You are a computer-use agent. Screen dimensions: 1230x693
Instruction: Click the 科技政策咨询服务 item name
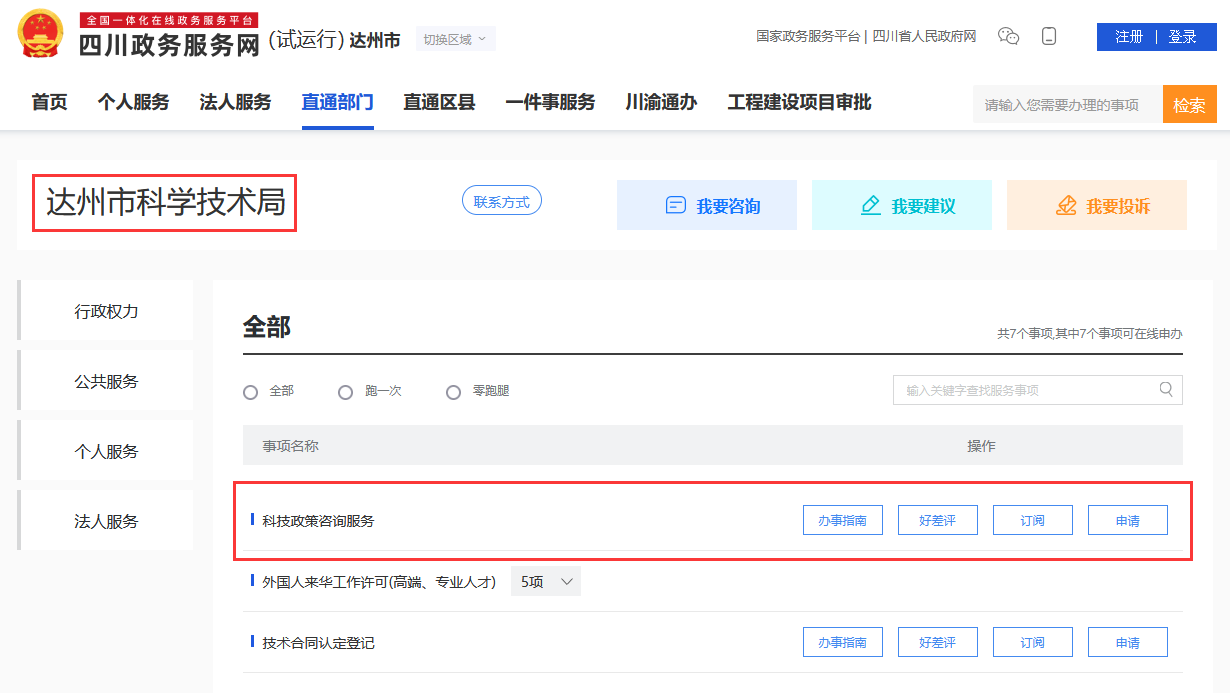point(318,521)
